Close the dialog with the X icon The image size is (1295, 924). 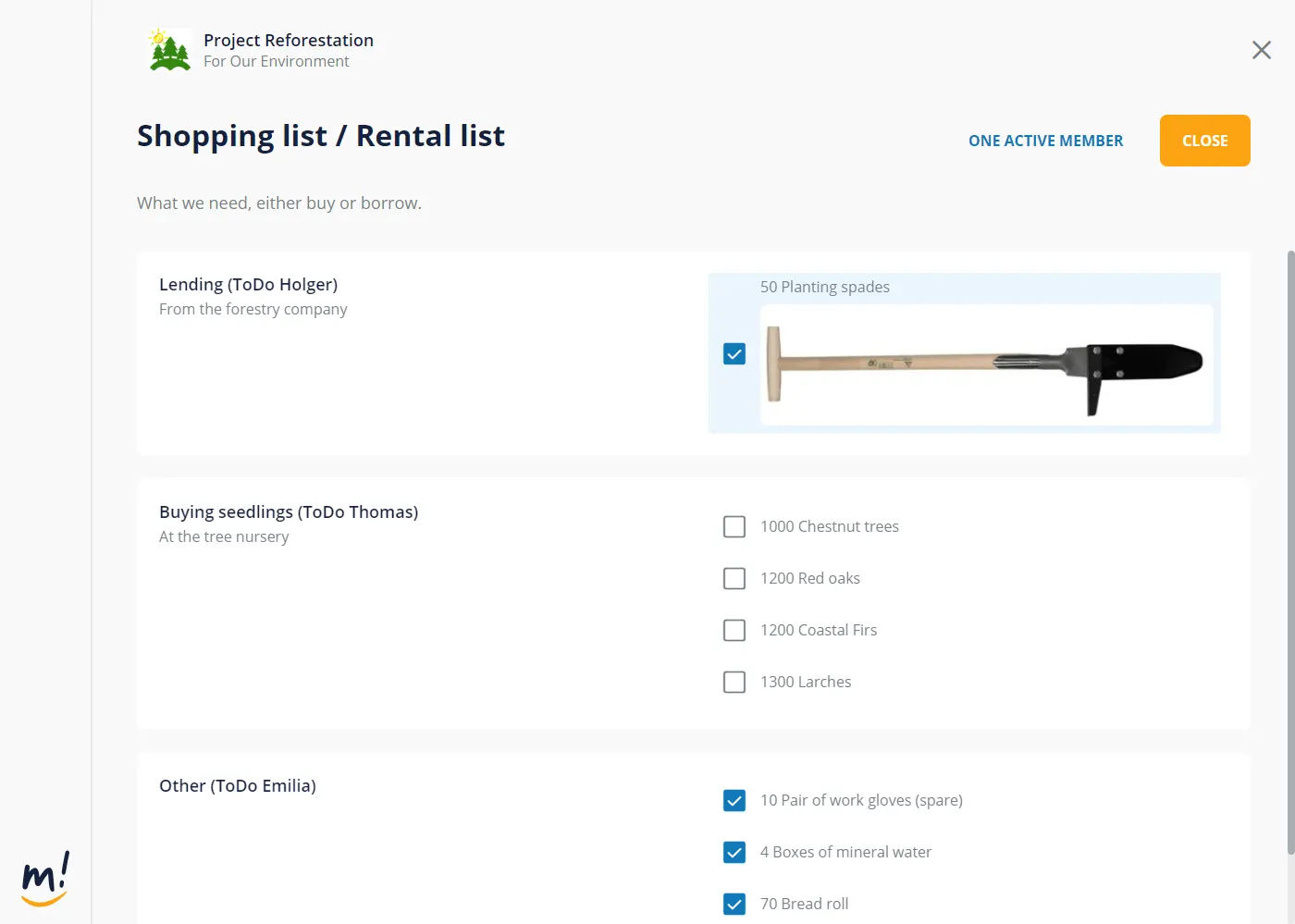[x=1262, y=50]
